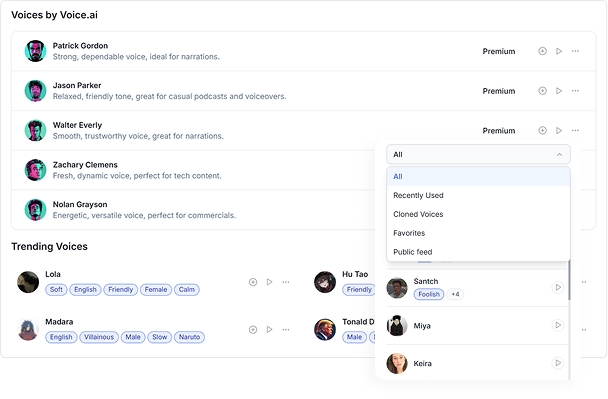Add Walter Everly voice with plus icon
608x399 pixels.
(x=542, y=130)
